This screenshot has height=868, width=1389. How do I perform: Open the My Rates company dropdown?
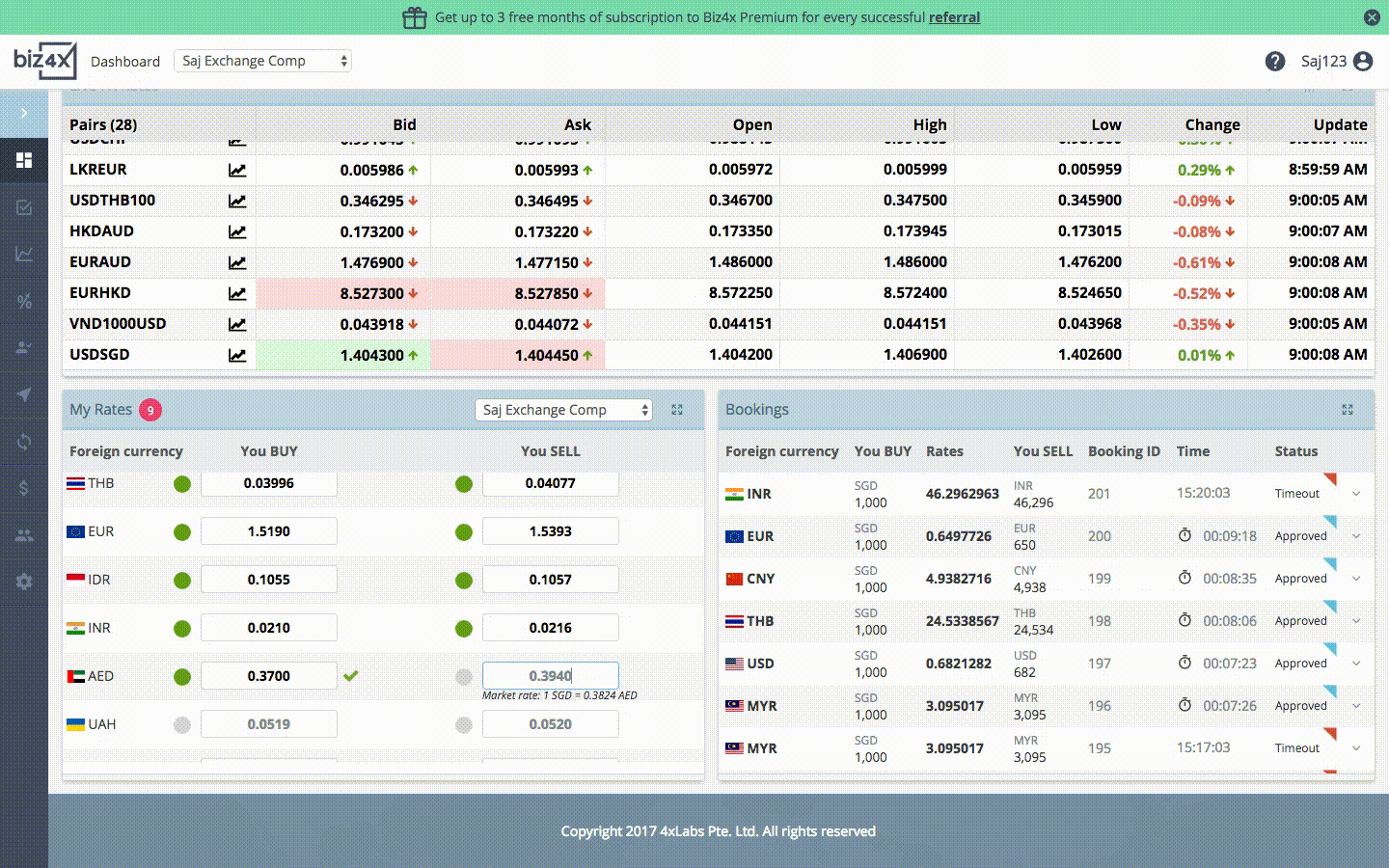(564, 410)
